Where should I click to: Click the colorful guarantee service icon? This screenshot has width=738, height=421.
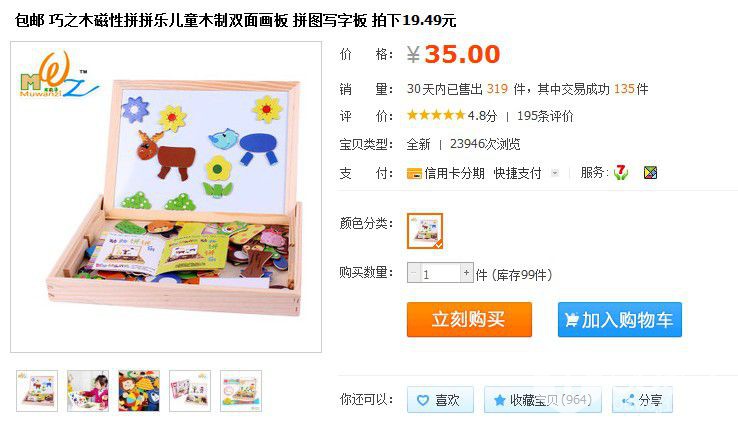[x=650, y=173]
